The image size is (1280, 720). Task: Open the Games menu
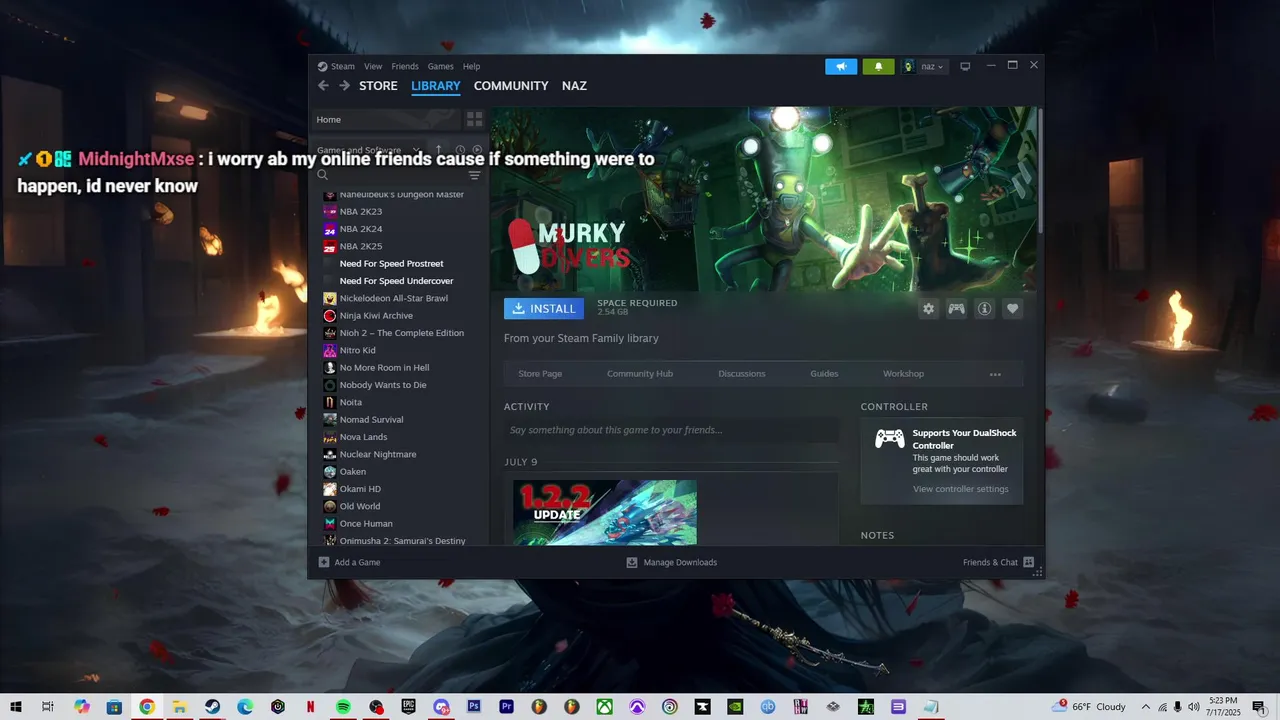pyautogui.click(x=440, y=67)
